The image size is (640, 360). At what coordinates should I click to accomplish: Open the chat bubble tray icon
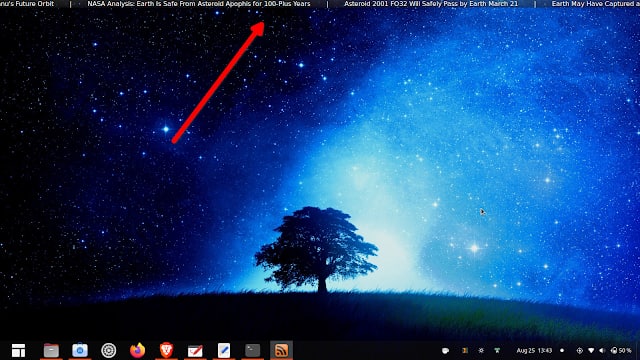point(445,351)
